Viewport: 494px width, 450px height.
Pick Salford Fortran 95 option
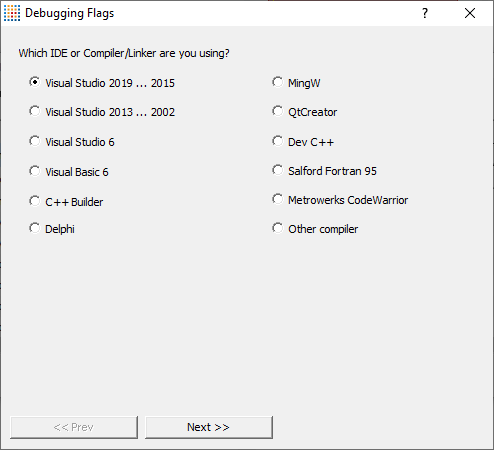click(324, 171)
